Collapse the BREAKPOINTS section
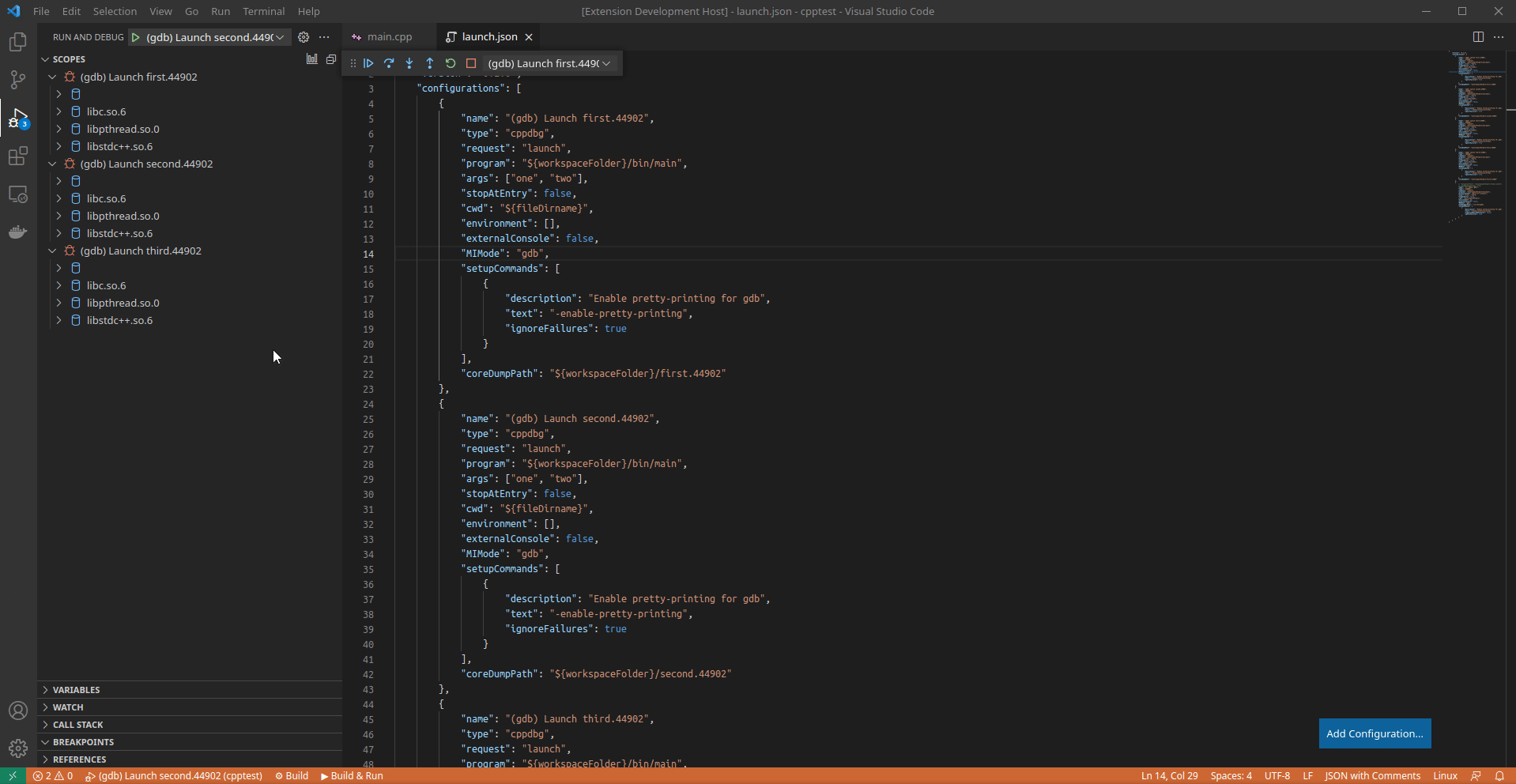Viewport: 1516px width, 784px height. point(190,742)
